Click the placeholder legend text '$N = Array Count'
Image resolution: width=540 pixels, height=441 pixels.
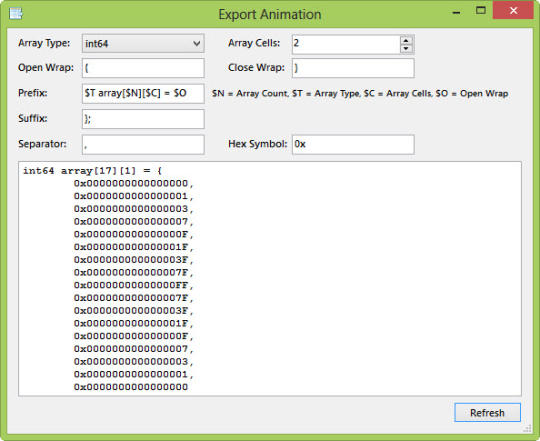click(x=250, y=93)
